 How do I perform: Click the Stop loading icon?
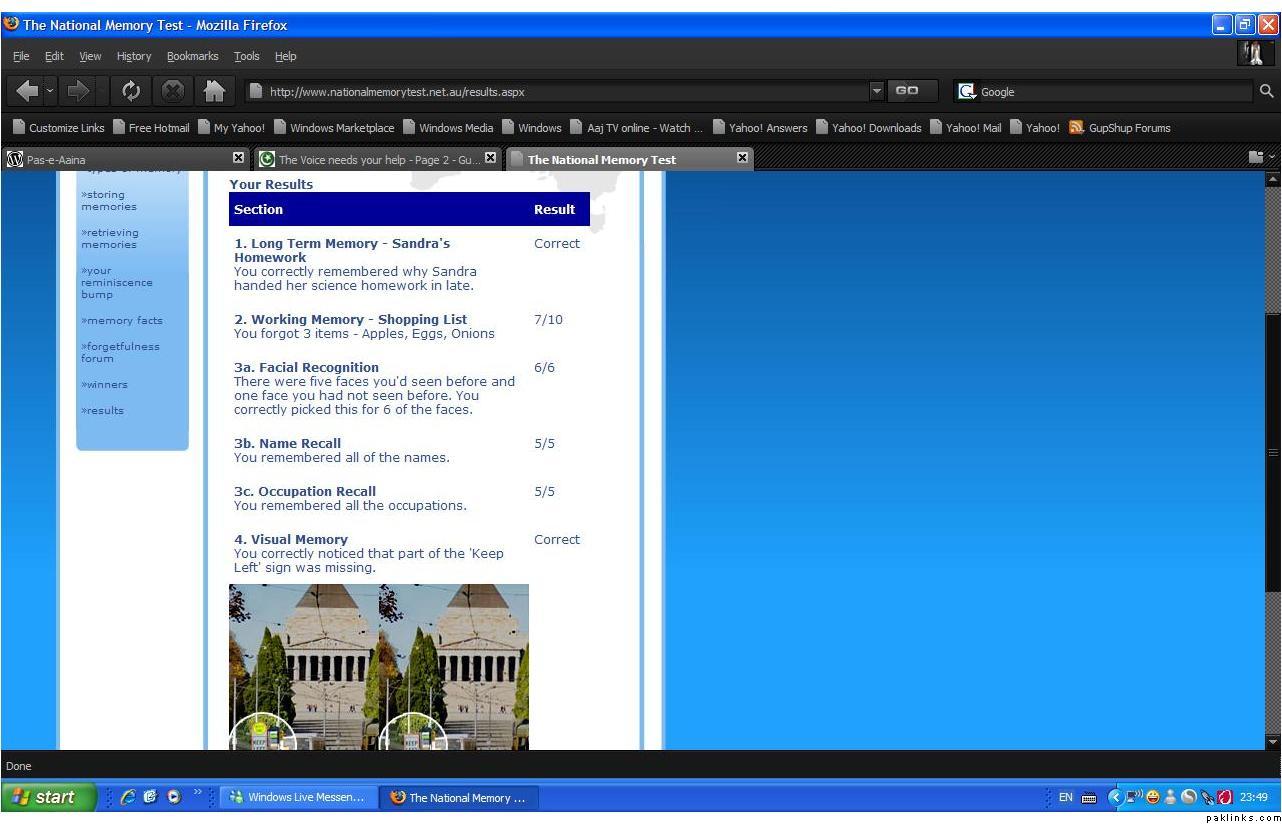[173, 91]
